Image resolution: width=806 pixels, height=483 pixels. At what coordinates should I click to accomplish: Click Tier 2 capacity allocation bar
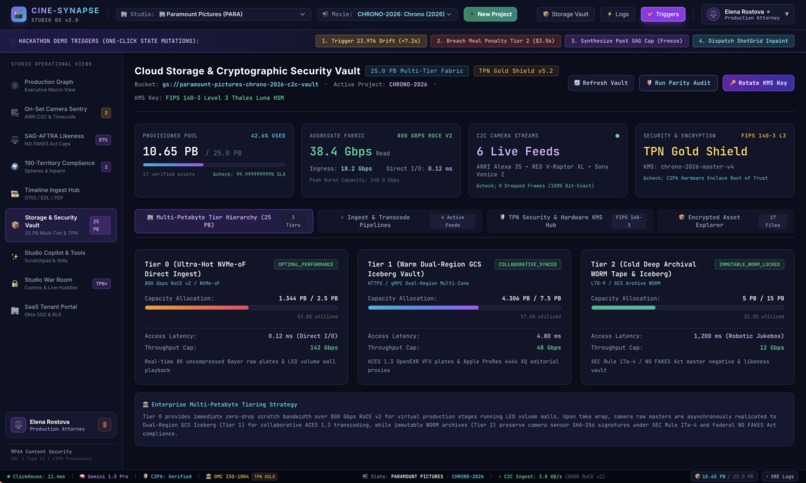tap(687, 307)
